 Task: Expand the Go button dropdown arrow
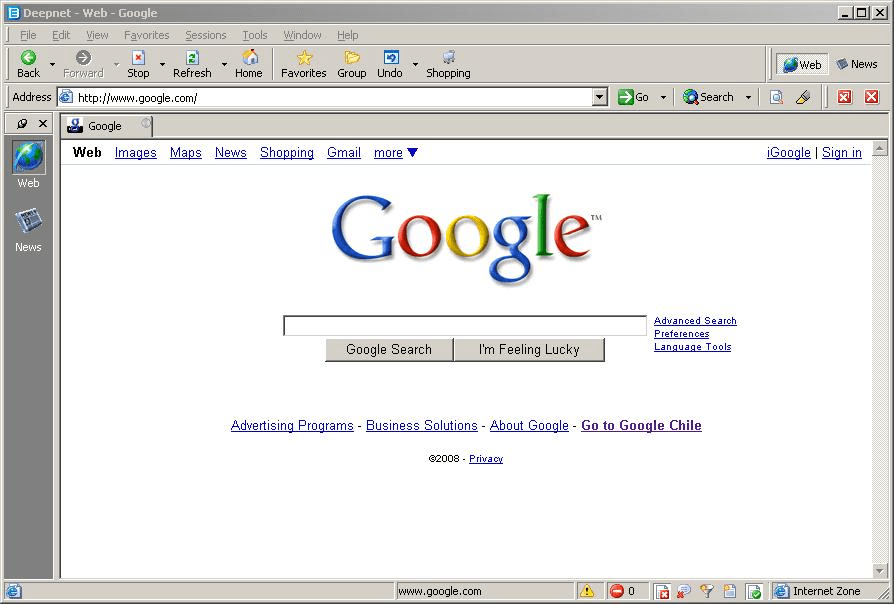coord(663,98)
